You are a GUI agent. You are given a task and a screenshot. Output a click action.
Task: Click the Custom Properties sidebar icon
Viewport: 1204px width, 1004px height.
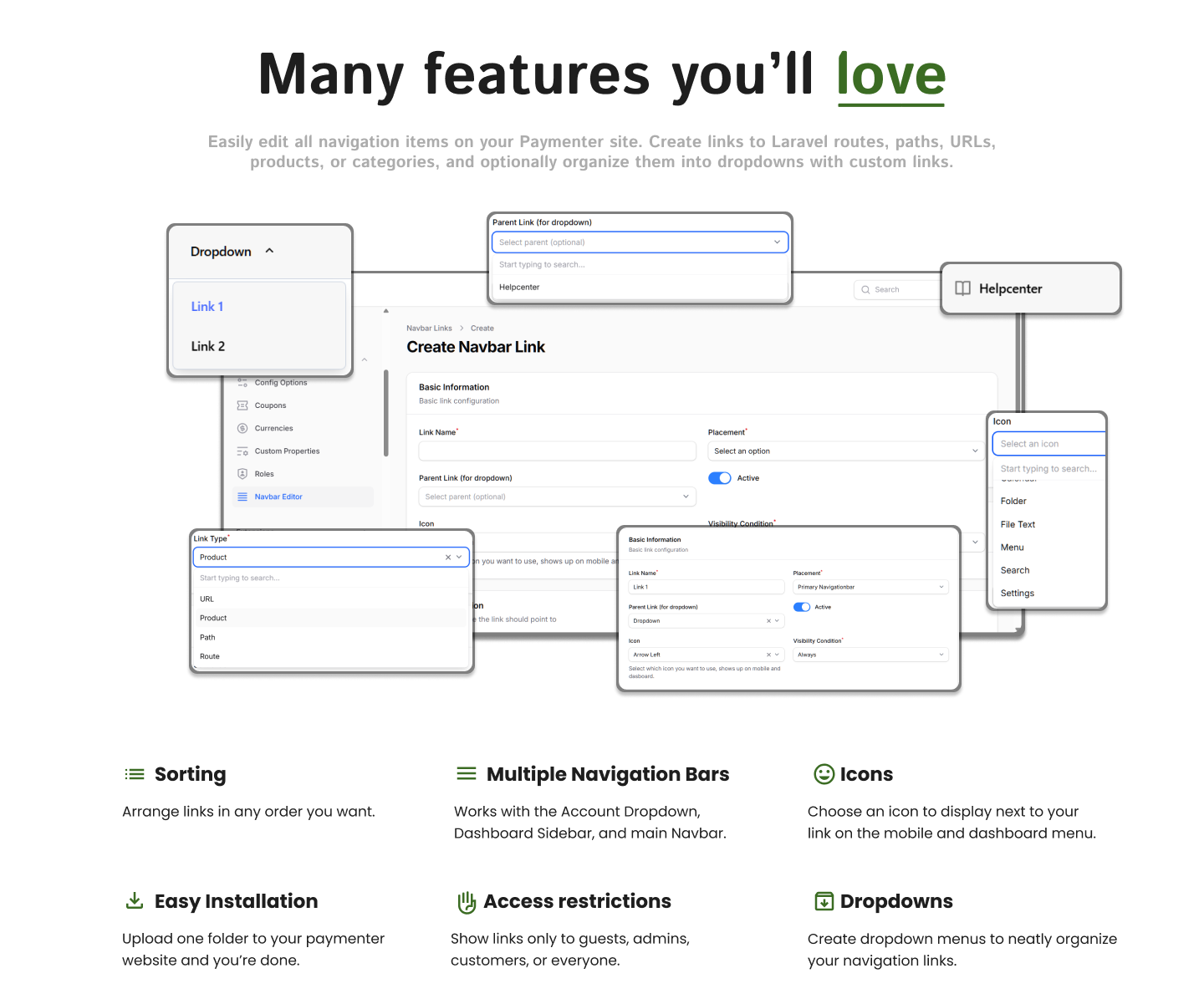click(x=242, y=451)
